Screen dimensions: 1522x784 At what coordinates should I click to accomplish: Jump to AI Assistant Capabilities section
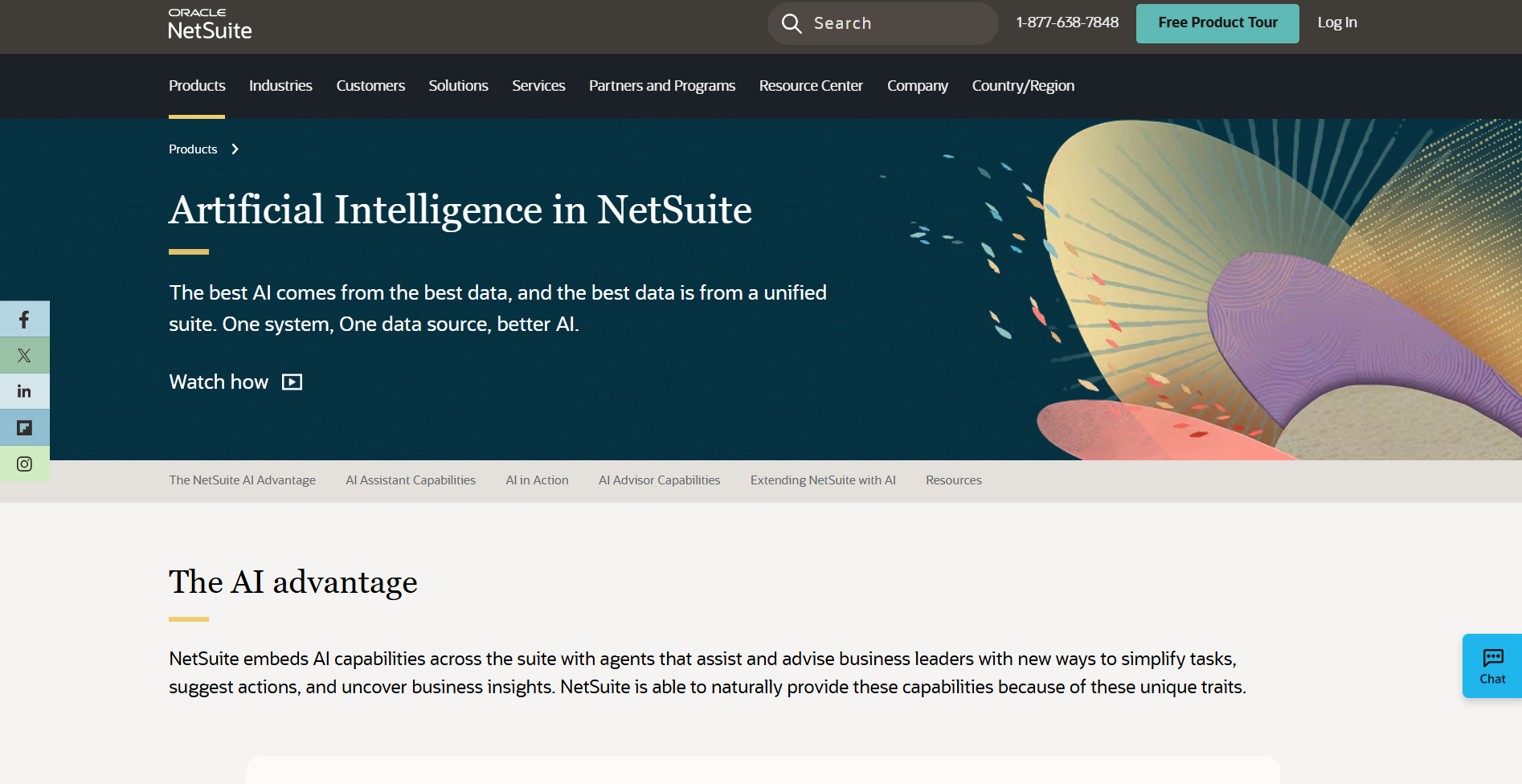point(411,480)
